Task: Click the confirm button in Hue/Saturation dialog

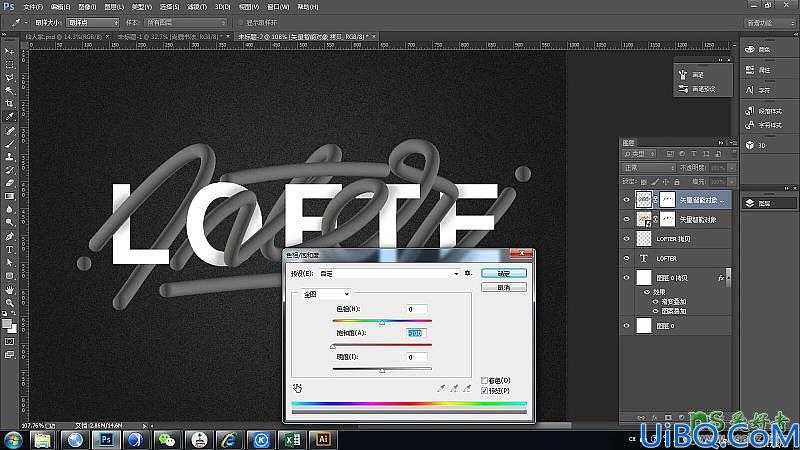Action: tap(504, 273)
